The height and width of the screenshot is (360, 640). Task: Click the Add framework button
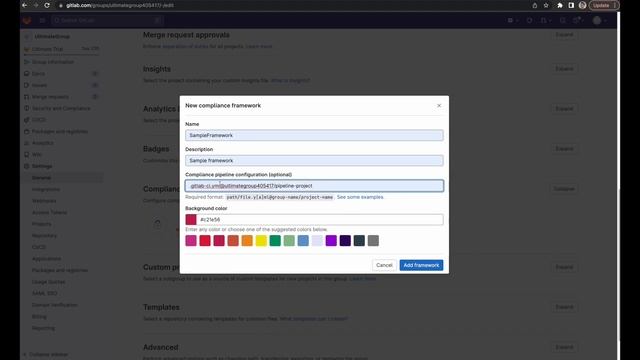[421, 265]
